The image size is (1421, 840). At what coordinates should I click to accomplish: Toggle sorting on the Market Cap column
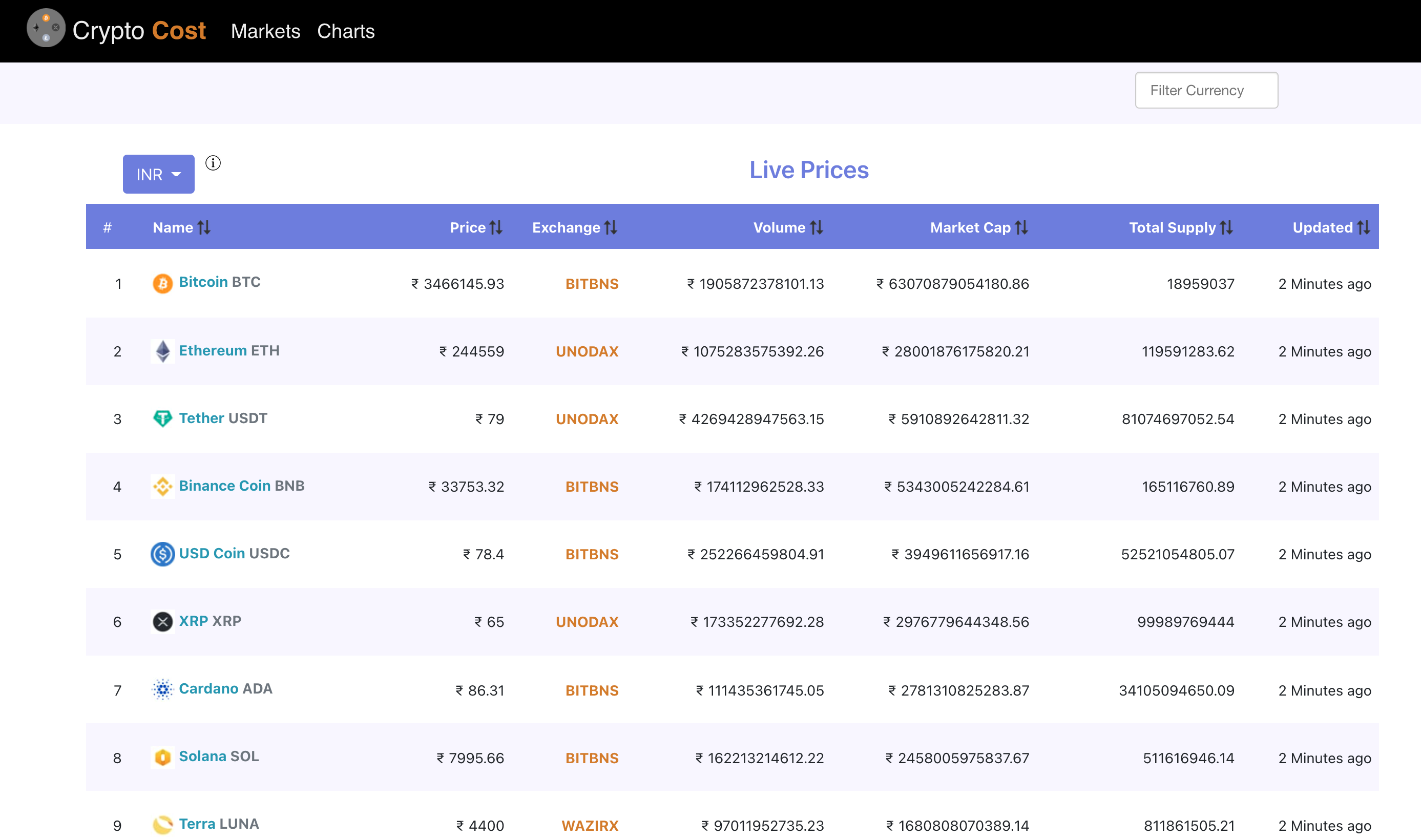1022,227
